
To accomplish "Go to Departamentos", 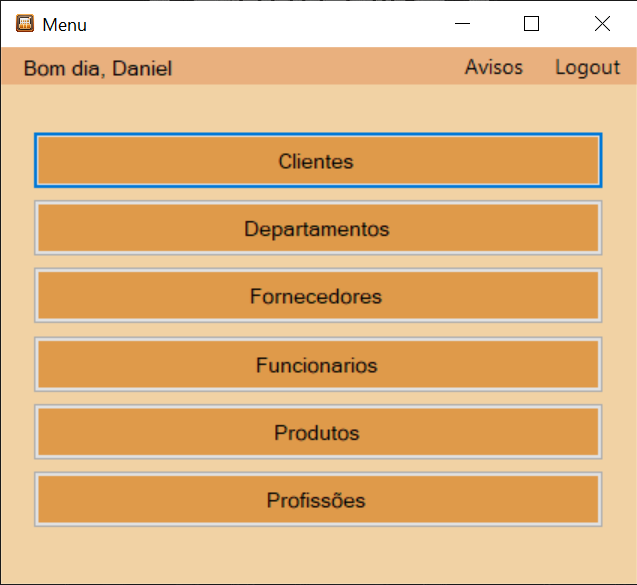I will pyautogui.click(x=318, y=228).
